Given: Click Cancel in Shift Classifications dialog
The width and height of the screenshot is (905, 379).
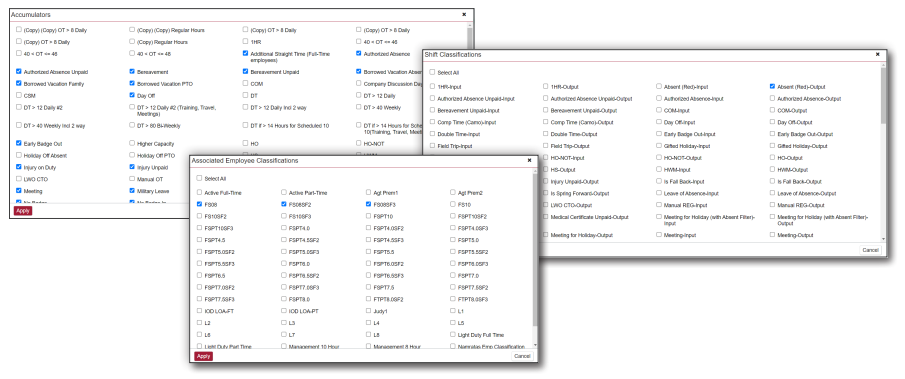Looking at the screenshot, I should click(870, 250).
